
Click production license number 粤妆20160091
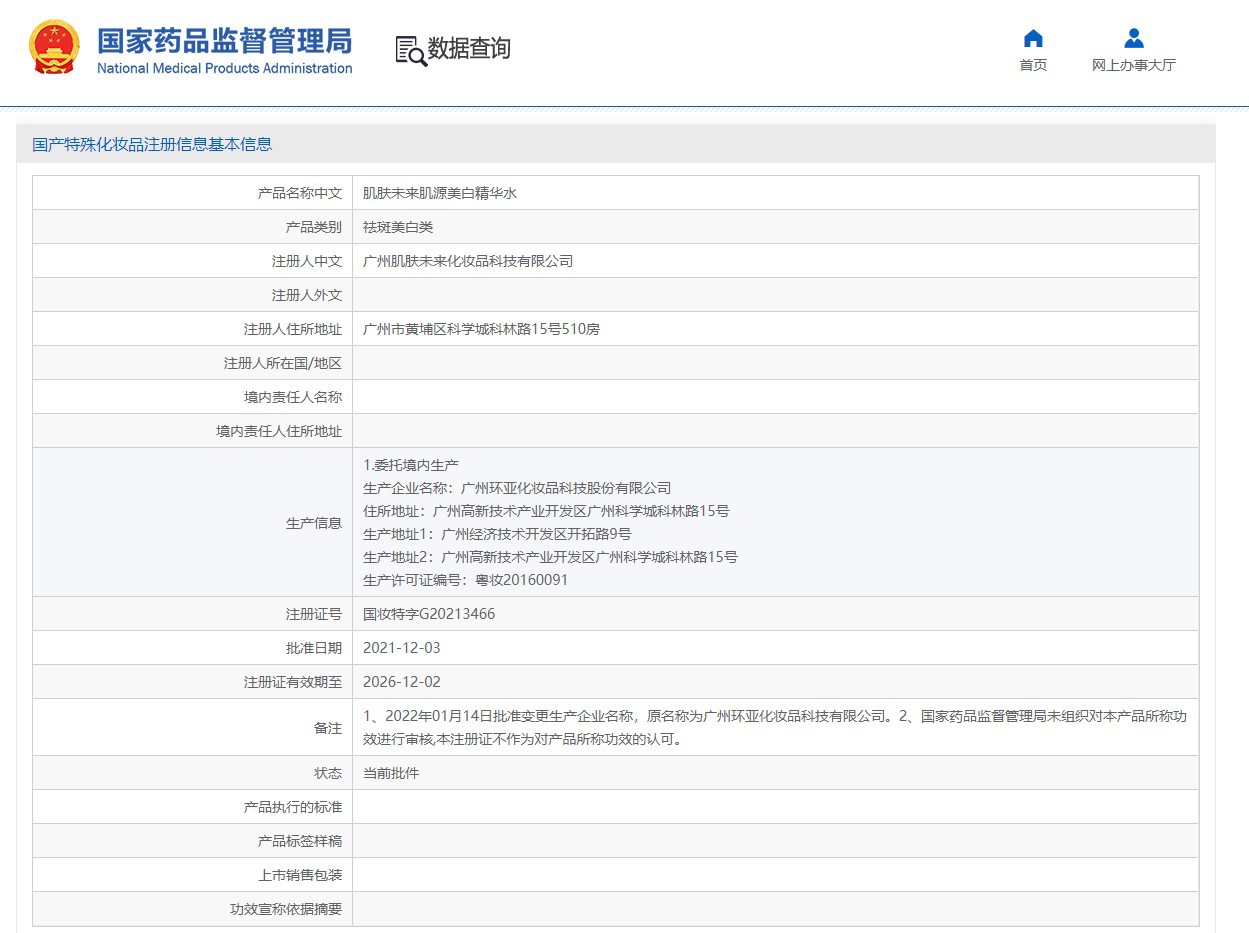tap(521, 580)
